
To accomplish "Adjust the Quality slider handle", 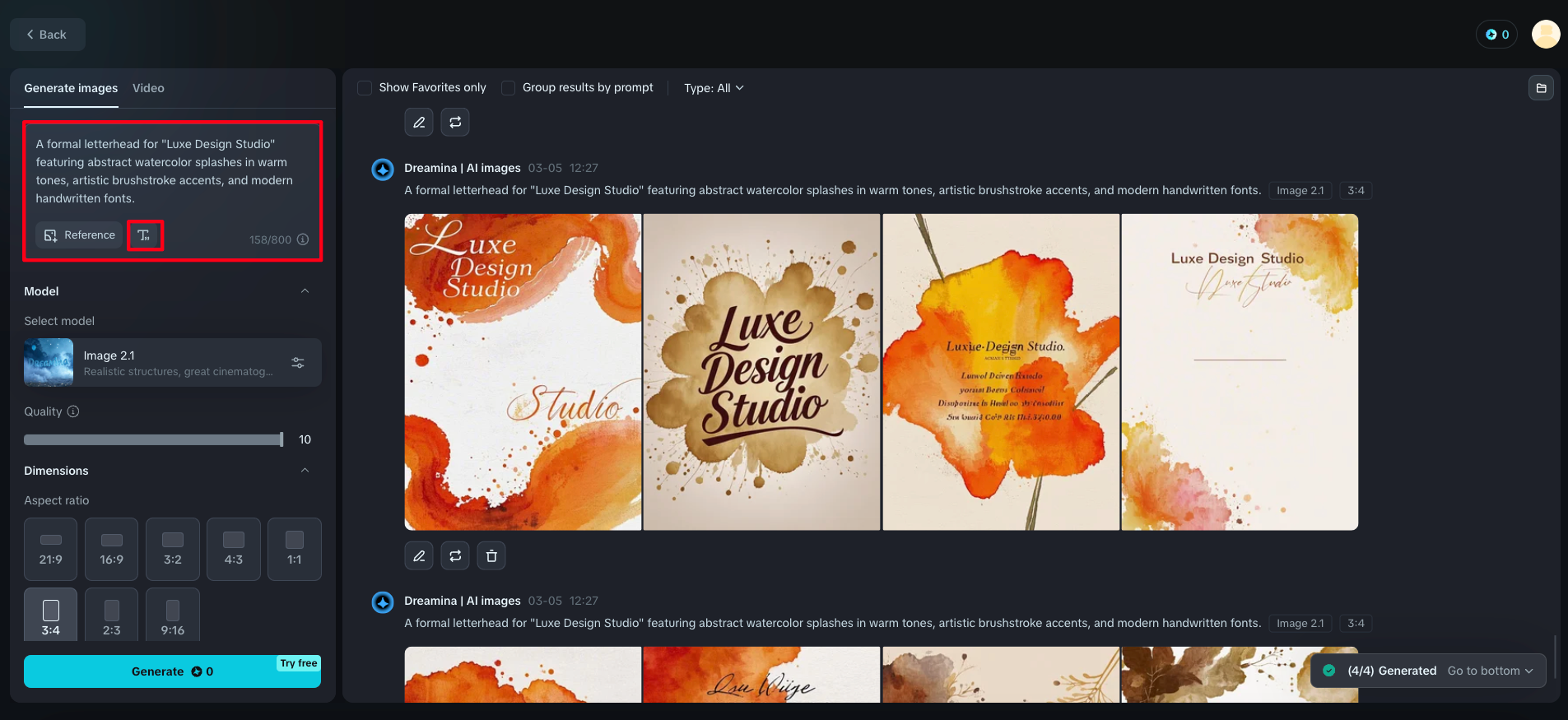I will [281, 439].
